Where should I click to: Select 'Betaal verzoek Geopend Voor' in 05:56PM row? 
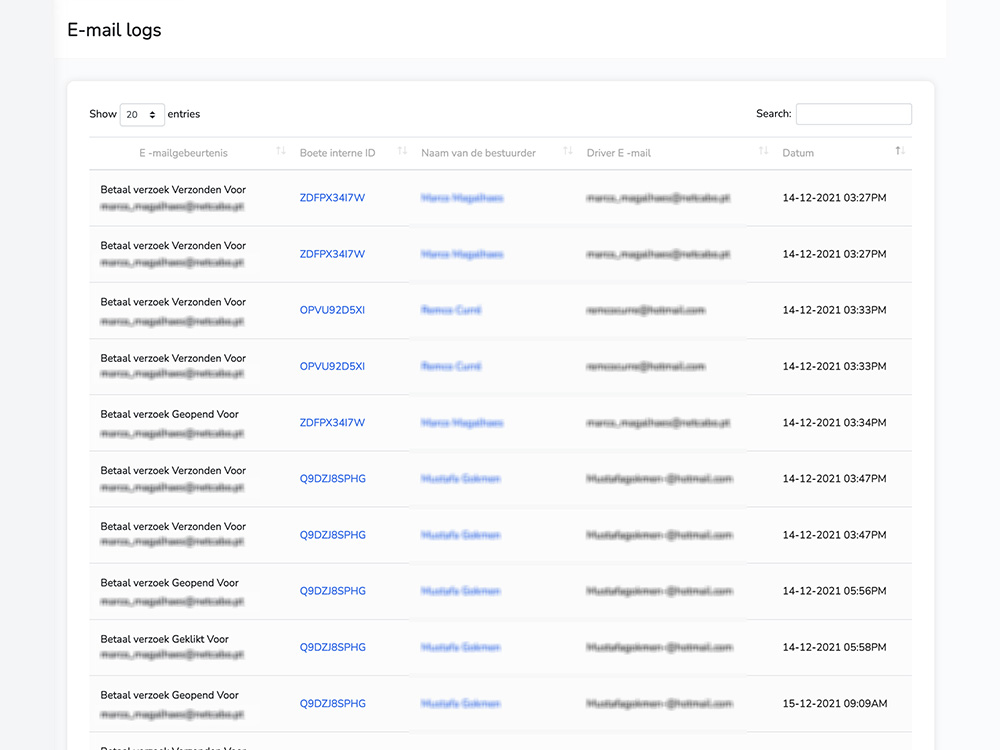click(170, 583)
